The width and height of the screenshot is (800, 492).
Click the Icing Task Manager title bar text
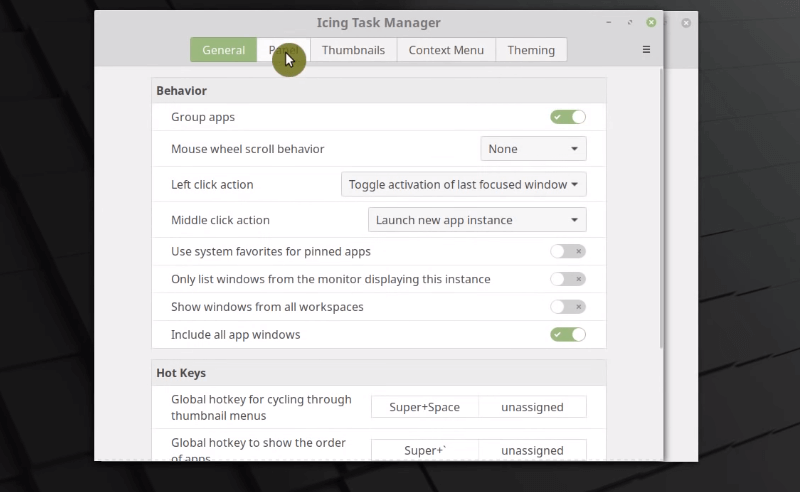(x=378, y=23)
